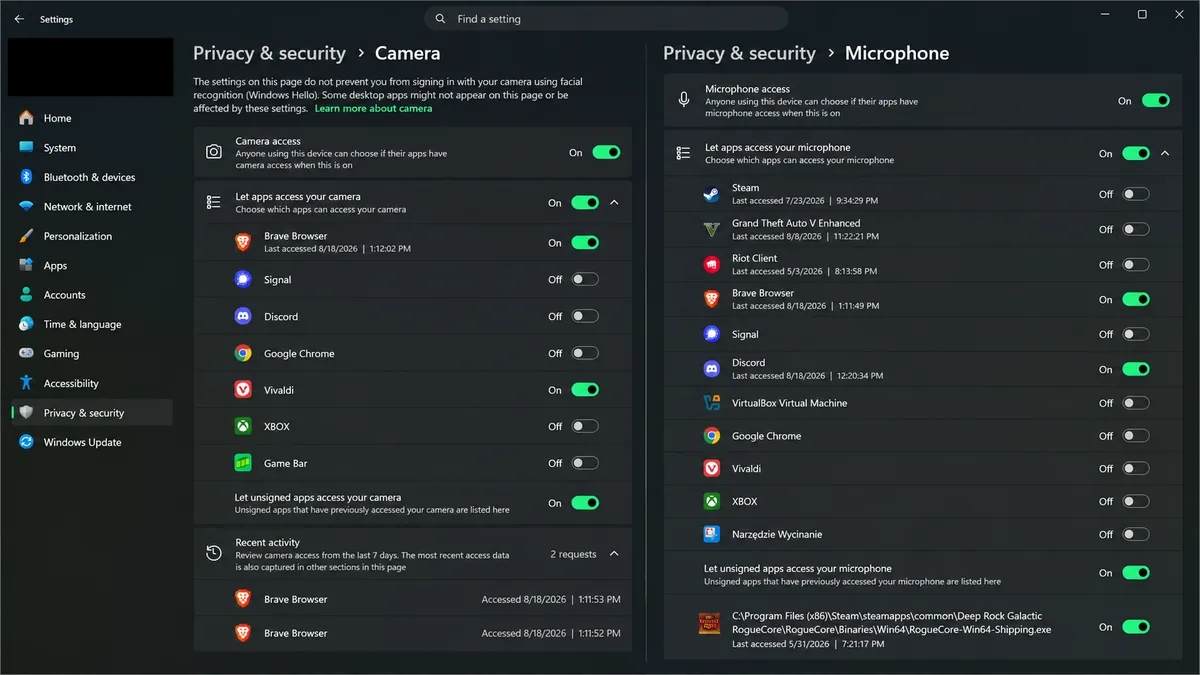Click the Signal icon in microphone list
Screen dimensions: 1200x675
(711, 334)
